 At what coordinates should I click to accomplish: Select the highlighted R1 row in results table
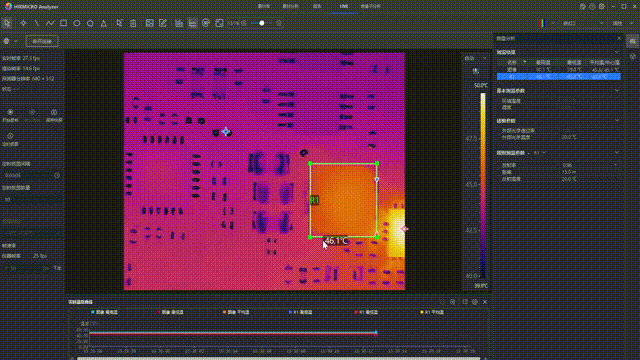pos(559,76)
